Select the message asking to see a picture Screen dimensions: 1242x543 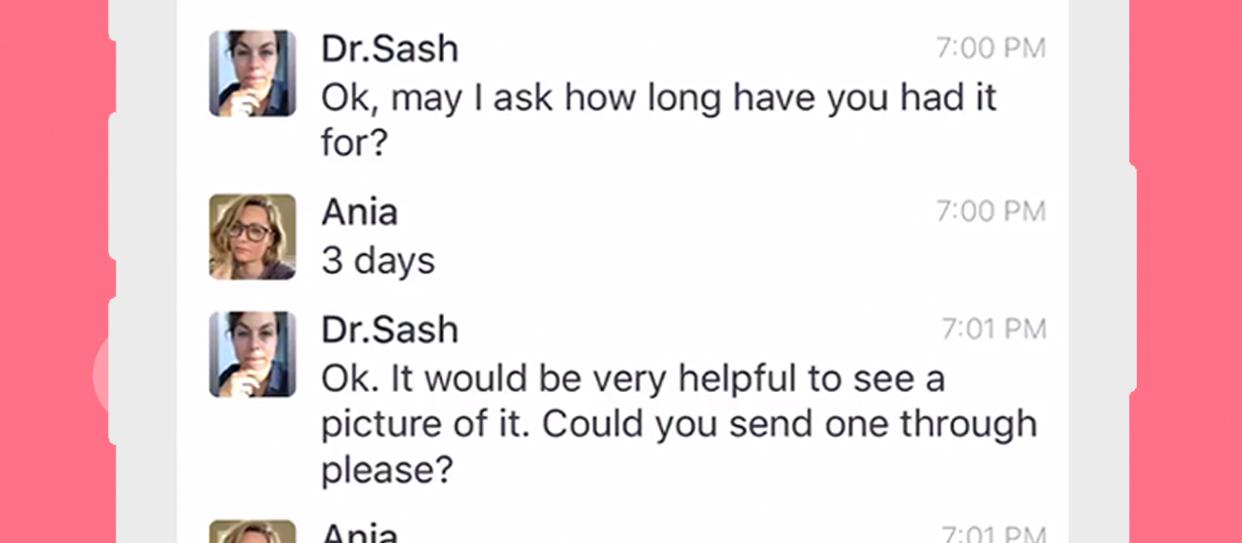click(x=679, y=424)
